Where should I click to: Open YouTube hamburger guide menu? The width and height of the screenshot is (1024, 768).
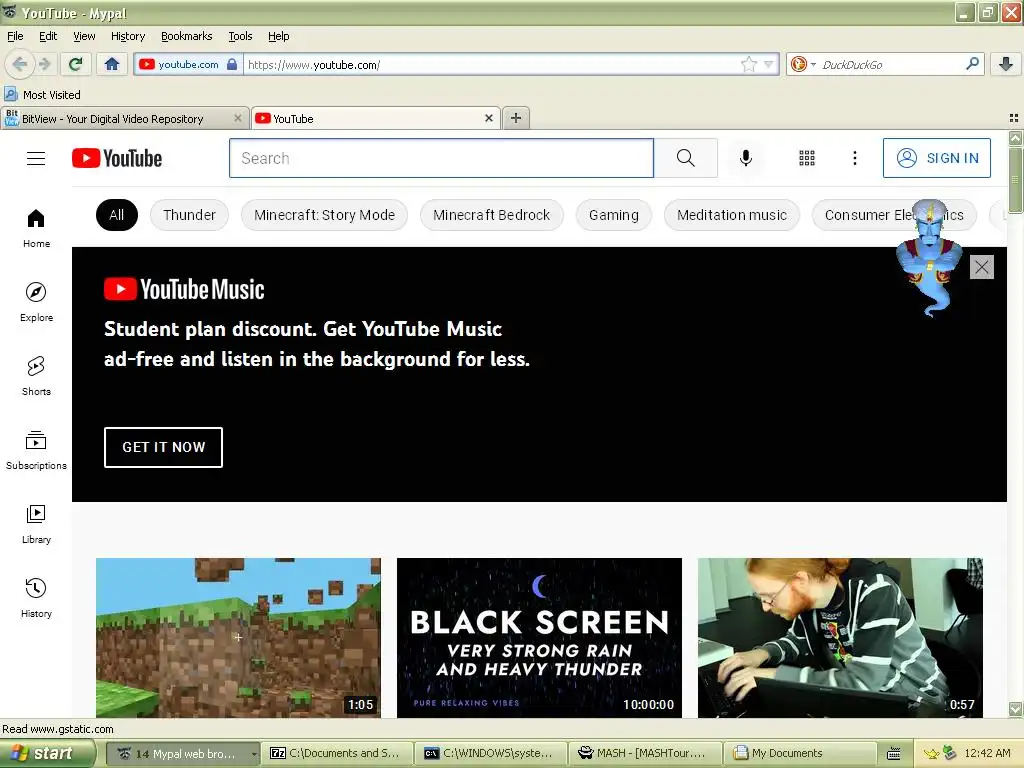[36, 158]
